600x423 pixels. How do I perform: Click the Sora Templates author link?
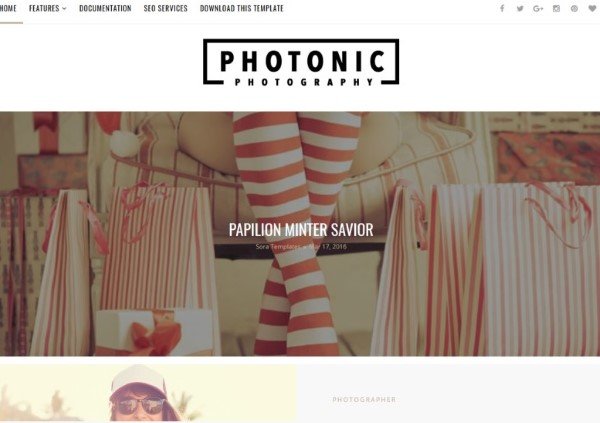(x=278, y=247)
